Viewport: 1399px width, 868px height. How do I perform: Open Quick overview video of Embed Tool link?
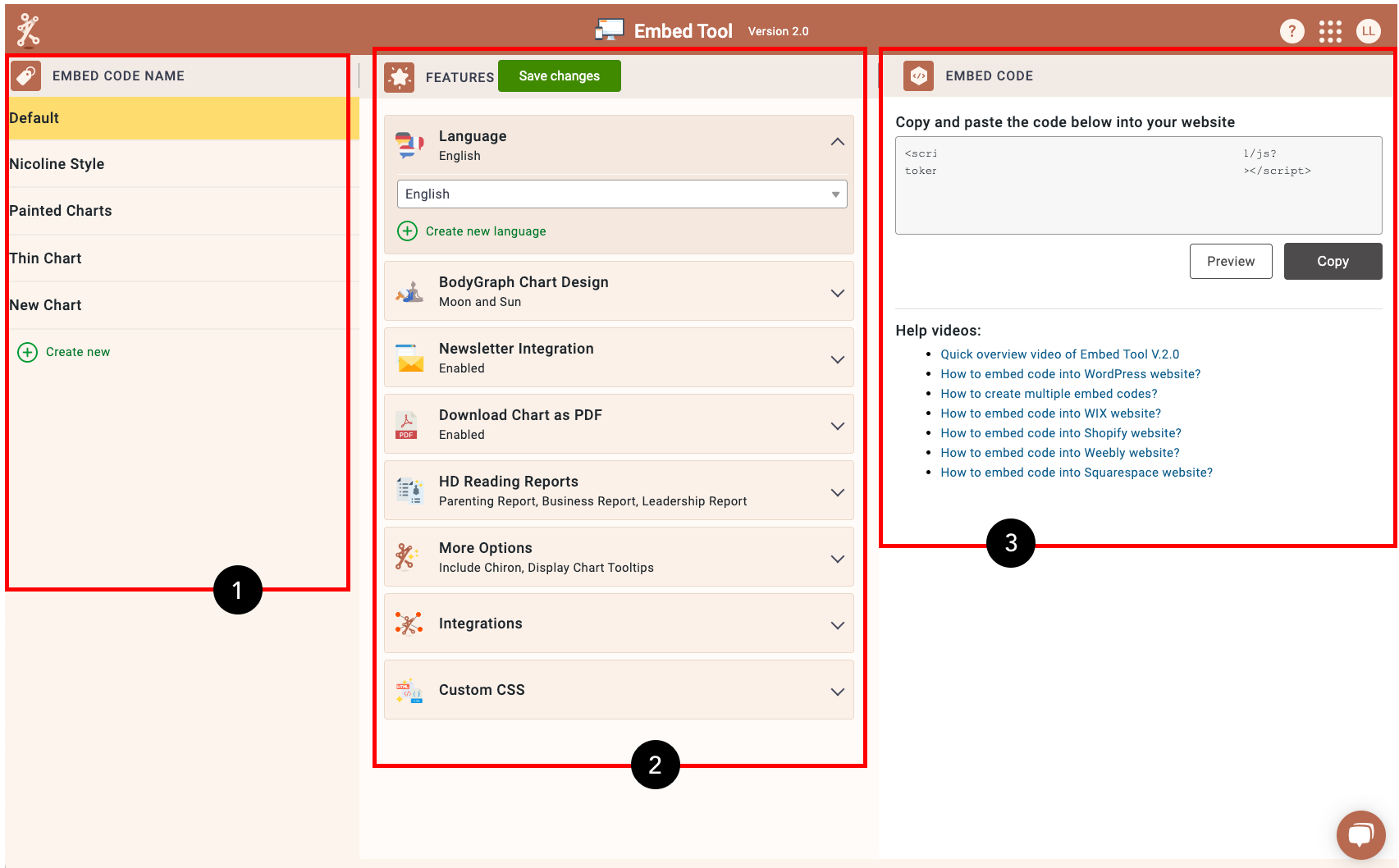(1059, 354)
